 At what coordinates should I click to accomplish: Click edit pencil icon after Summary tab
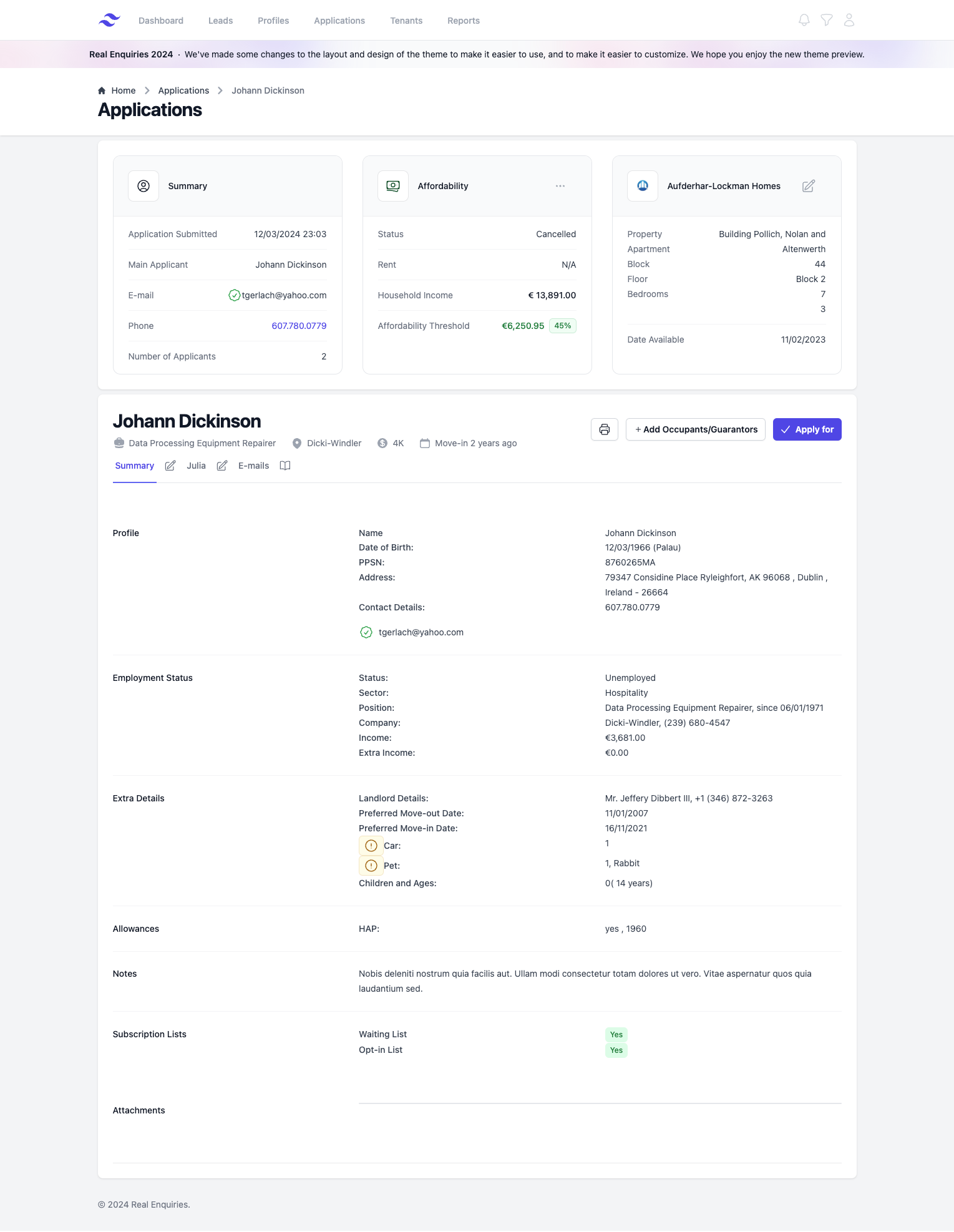[170, 466]
